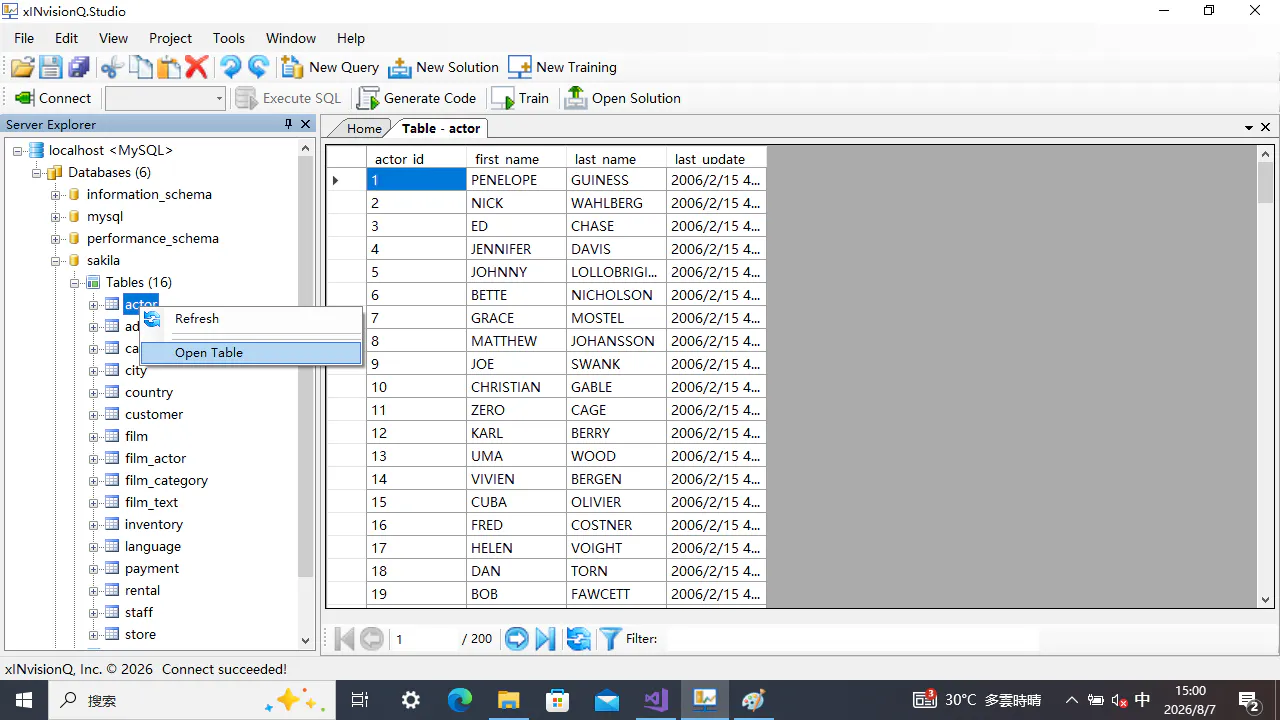This screenshot has width=1280, height=720.
Task: Create a New Query
Action: (330, 67)
